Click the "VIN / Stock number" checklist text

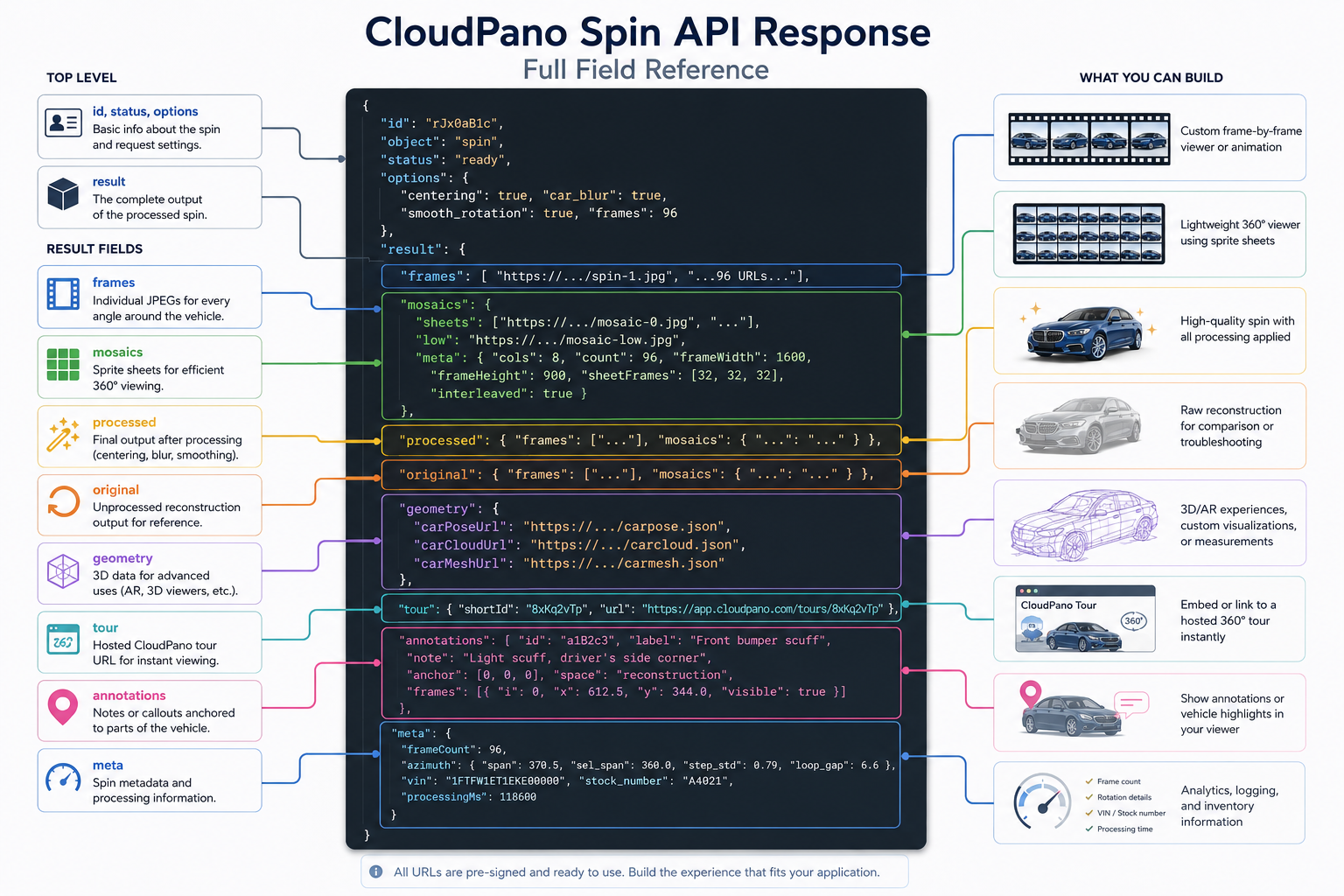tap(1131, 813)
